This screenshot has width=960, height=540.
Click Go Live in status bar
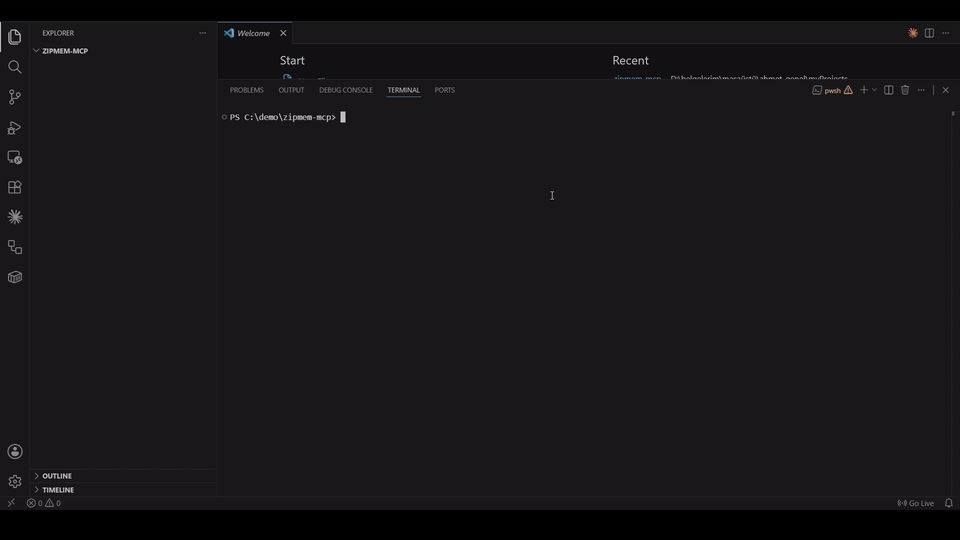point(915,503)
